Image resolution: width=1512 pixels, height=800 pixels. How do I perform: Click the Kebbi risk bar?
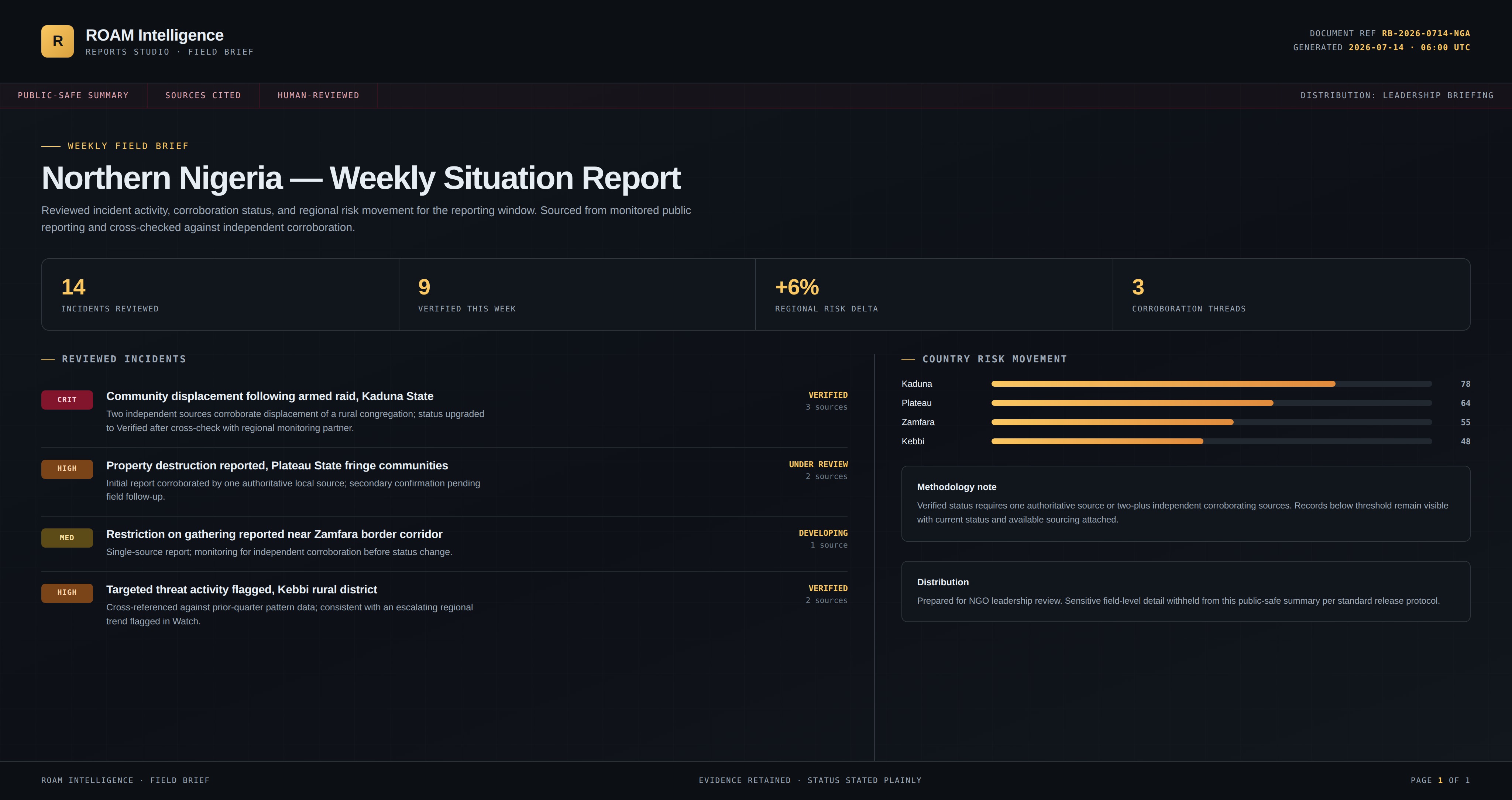[x=1212, y=441]
